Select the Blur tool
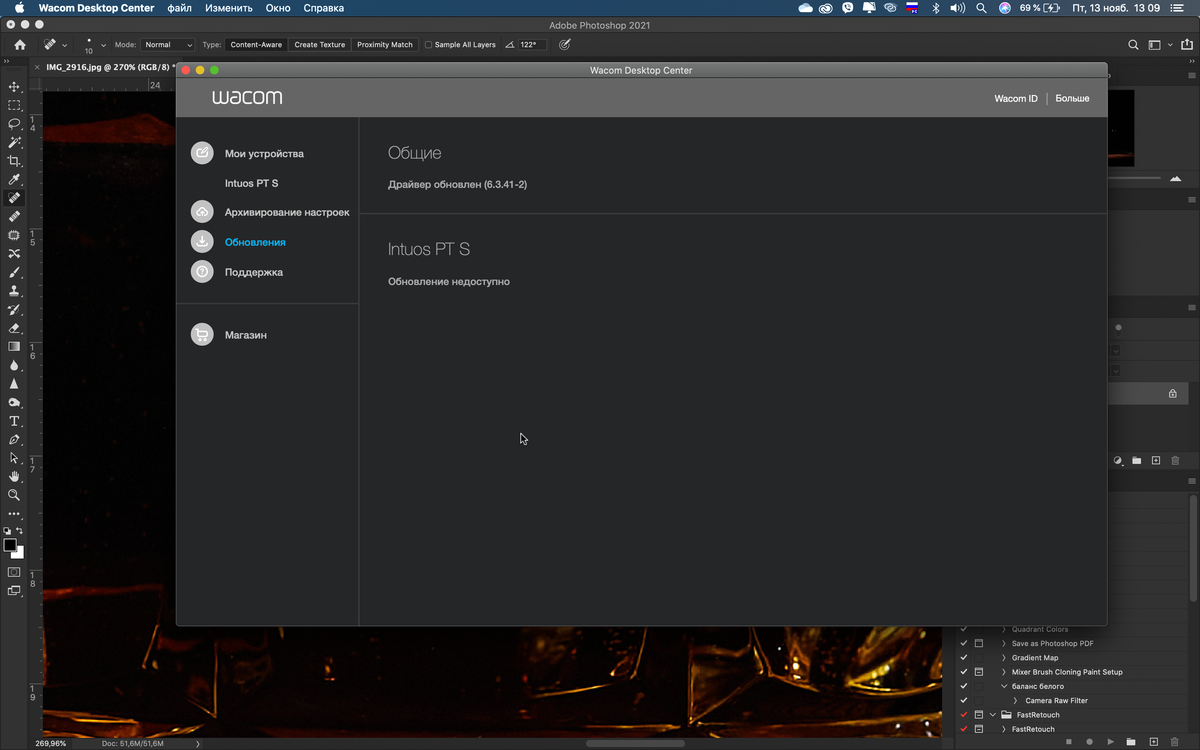 tap(14, 365)
